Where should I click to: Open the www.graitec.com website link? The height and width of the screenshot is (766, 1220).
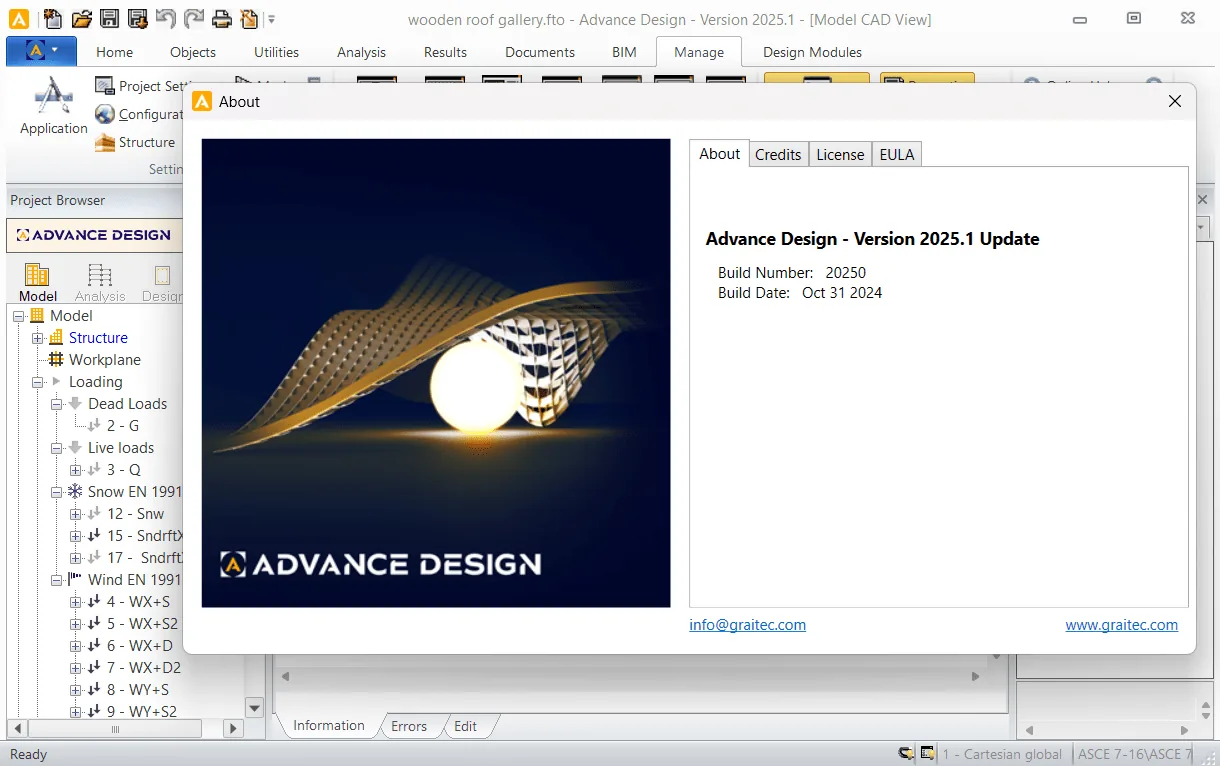[1121, 625]
